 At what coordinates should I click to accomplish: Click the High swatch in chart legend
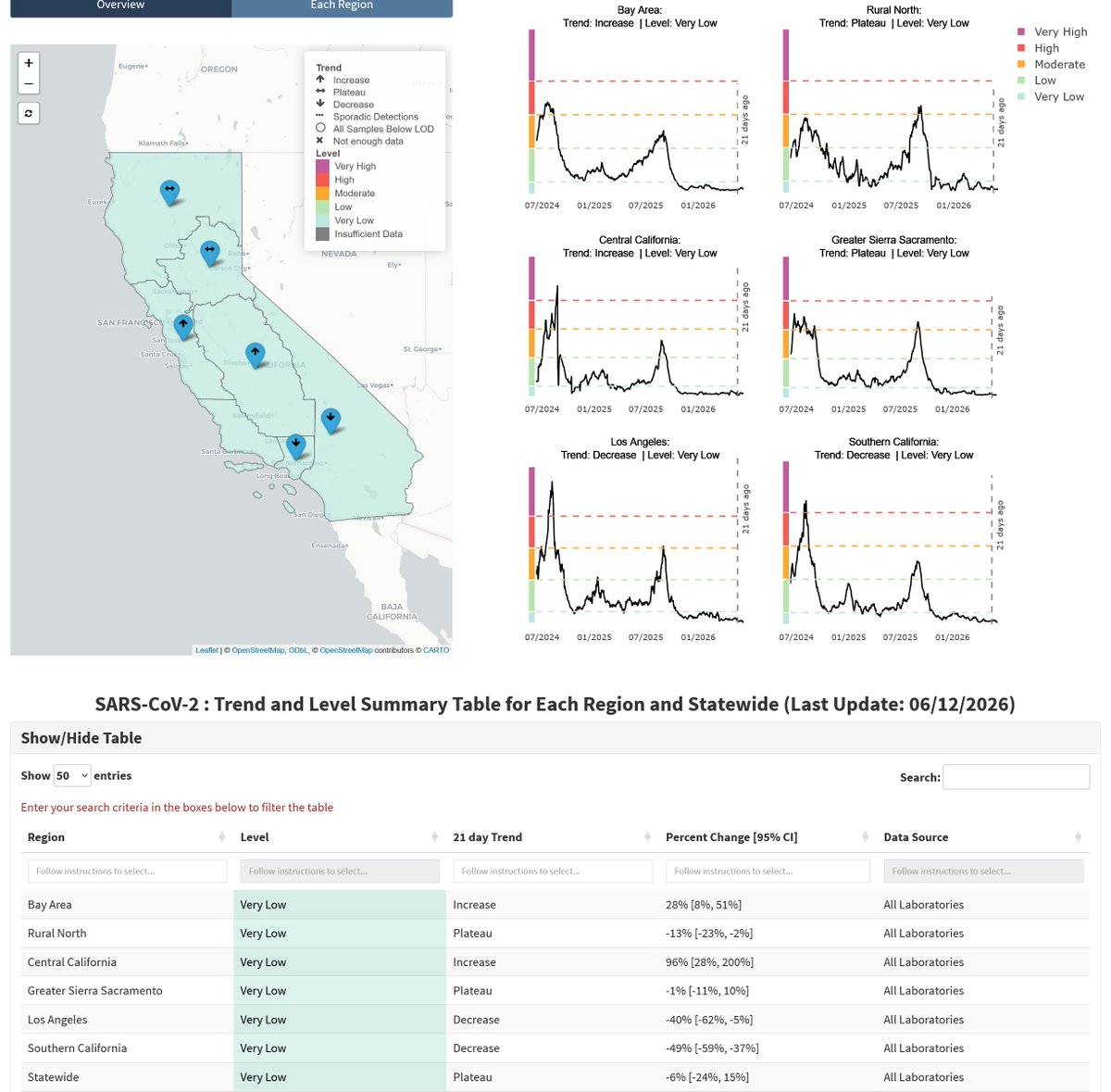point(1021,48)
